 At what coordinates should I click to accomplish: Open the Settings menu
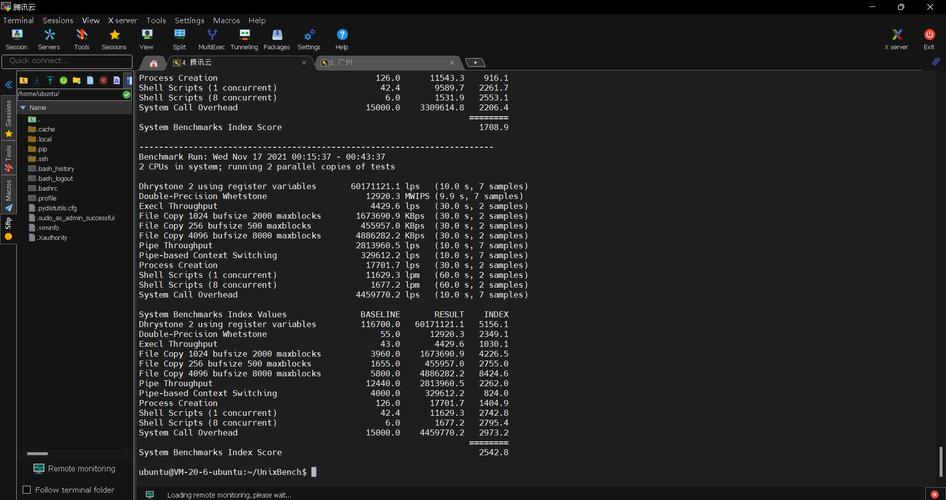point(189,20)
